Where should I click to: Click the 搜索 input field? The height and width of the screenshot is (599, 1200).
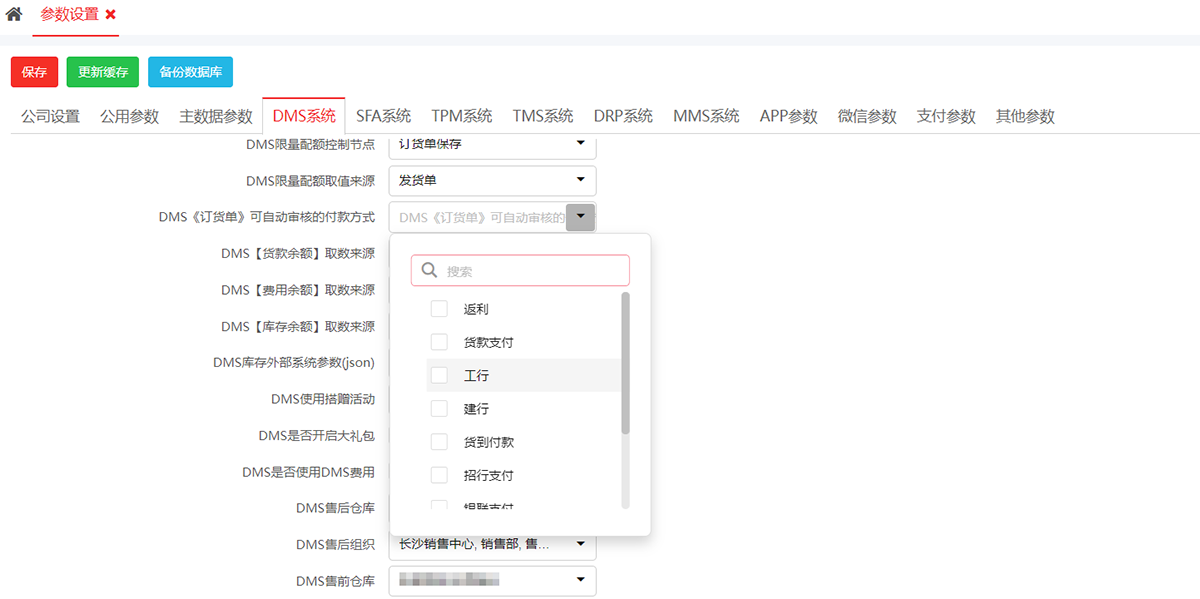coord(532,270)
